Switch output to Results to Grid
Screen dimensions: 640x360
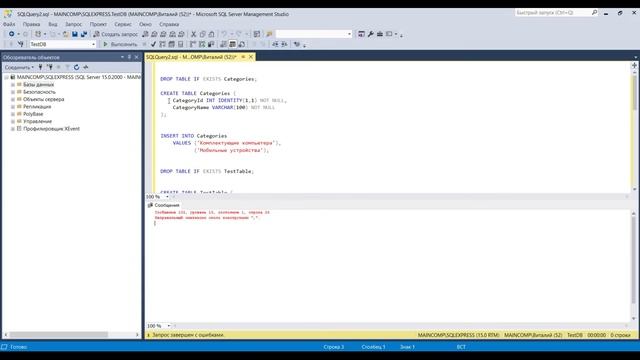point(232,44)
